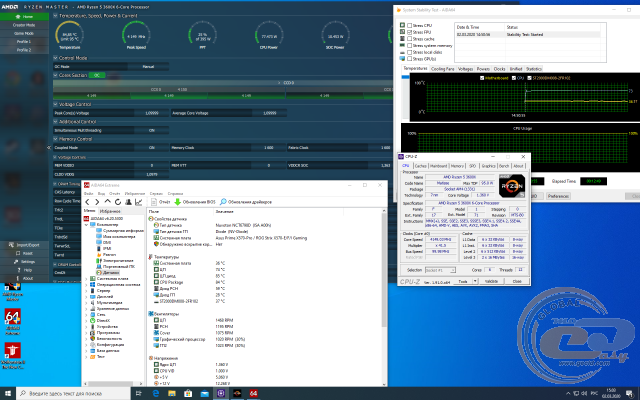This screenshot has width=640, height=400.
Task: Click the AIDA64 forward navigation arrow
Action: pos(97,202)
